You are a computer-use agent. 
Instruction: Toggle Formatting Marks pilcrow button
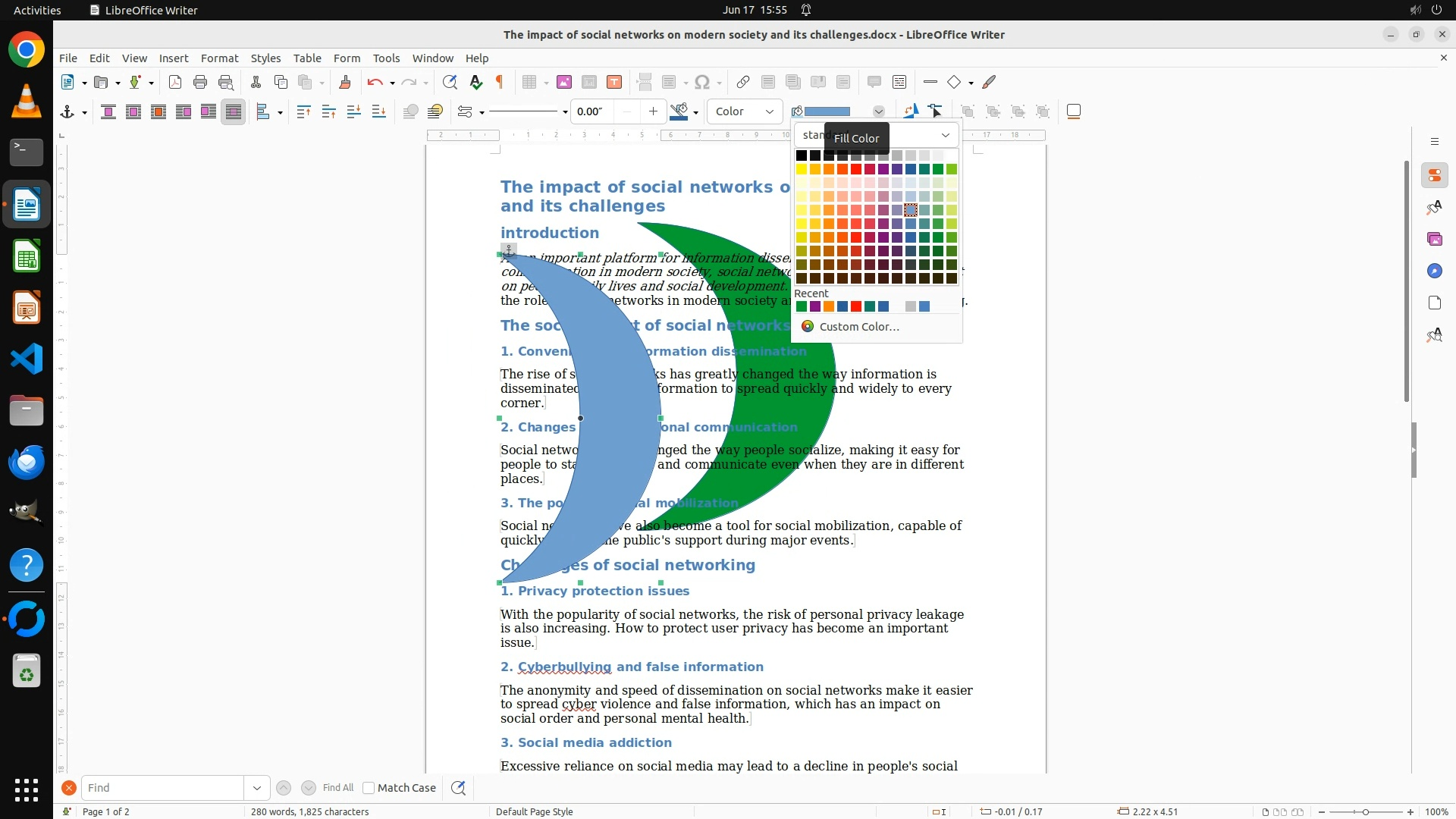[500, 82]
